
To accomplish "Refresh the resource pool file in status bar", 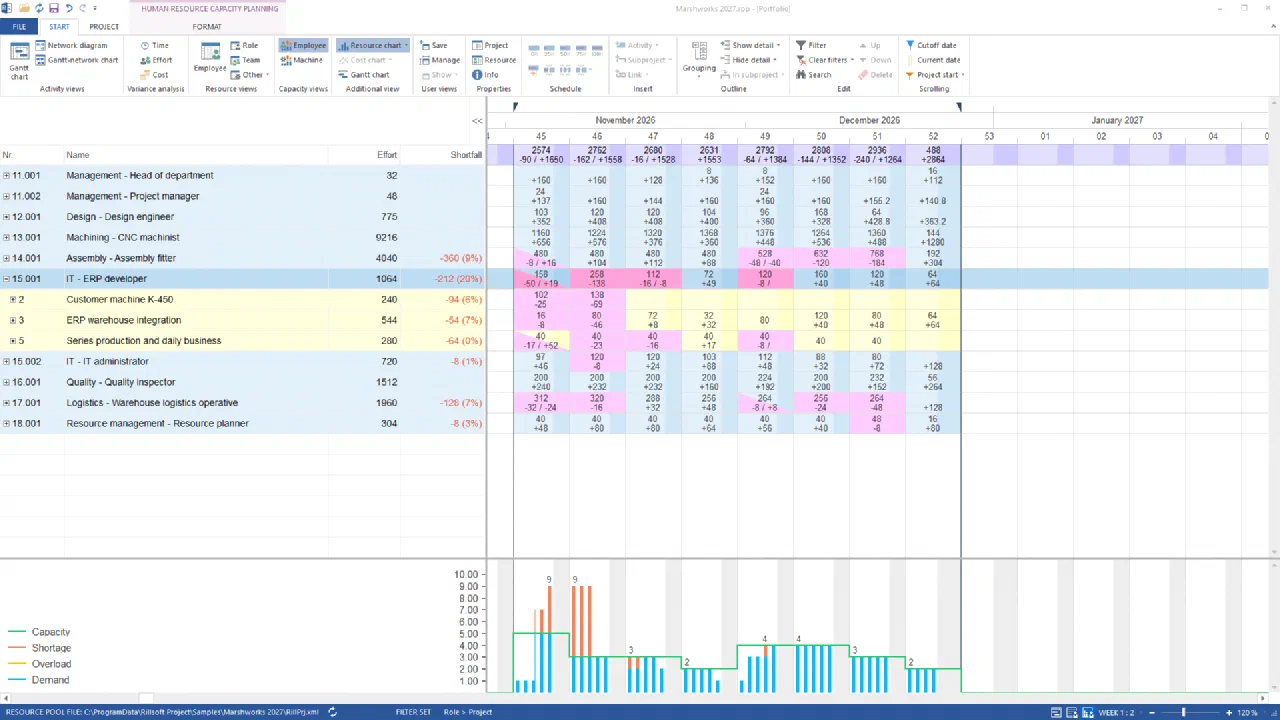I will click(332, 712).
